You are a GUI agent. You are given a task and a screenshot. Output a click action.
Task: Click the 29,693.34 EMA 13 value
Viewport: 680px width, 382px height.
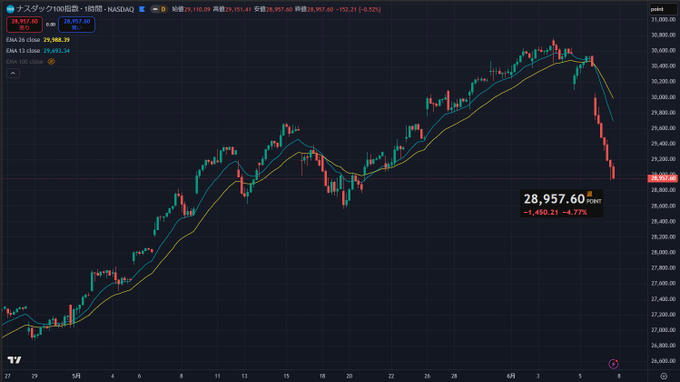(56, 51)
